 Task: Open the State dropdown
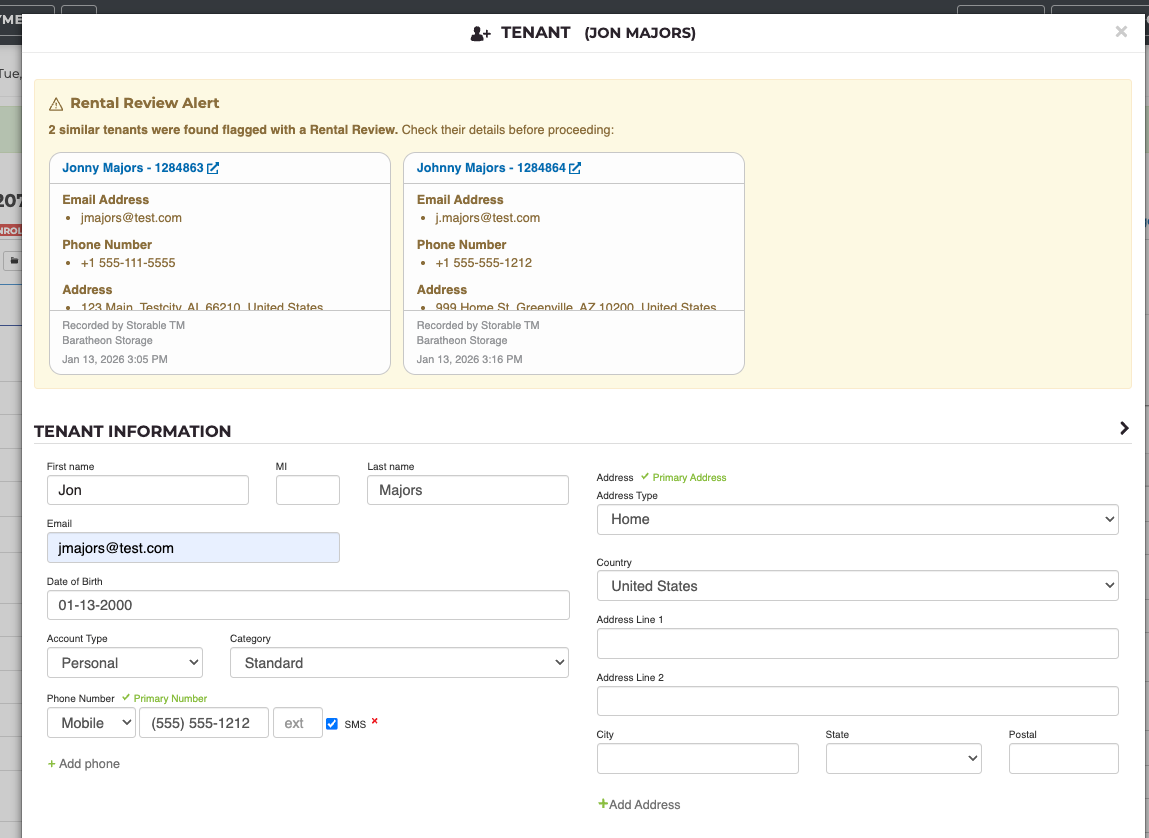coord(903,759)
